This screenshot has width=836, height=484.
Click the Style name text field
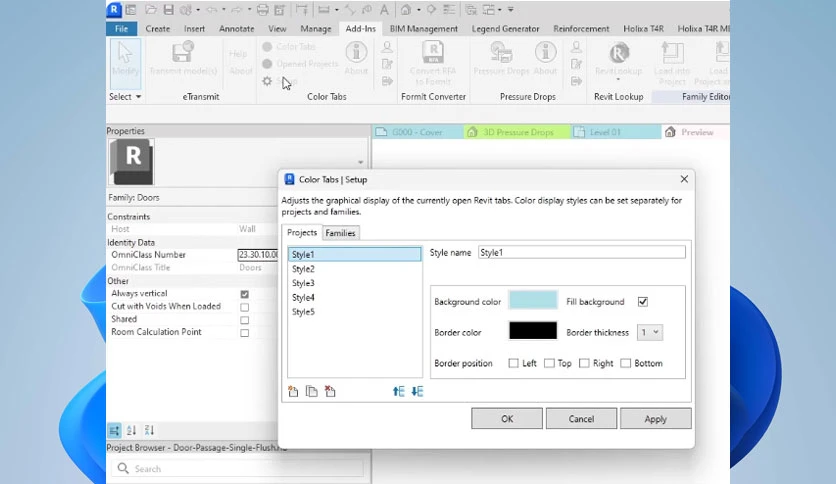[582, 253]
